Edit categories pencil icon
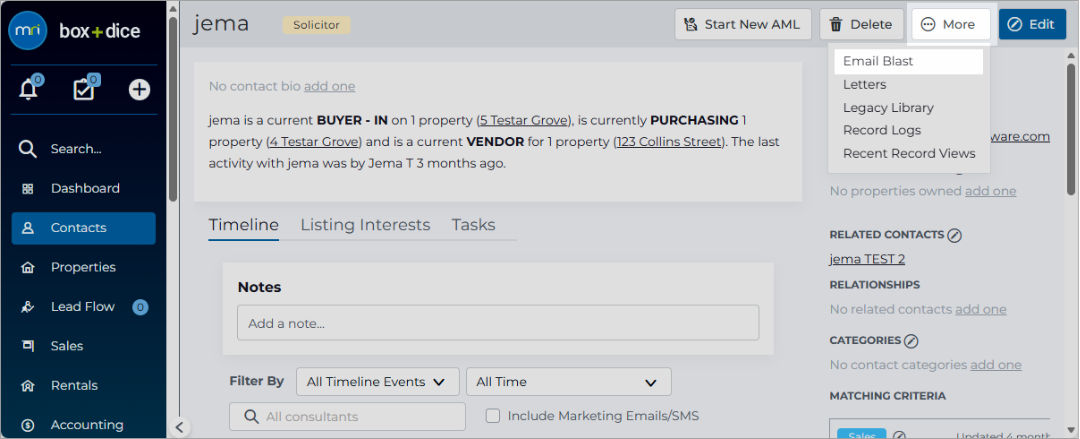Screen dimensions: 1080x439 [x=911, y=340]
